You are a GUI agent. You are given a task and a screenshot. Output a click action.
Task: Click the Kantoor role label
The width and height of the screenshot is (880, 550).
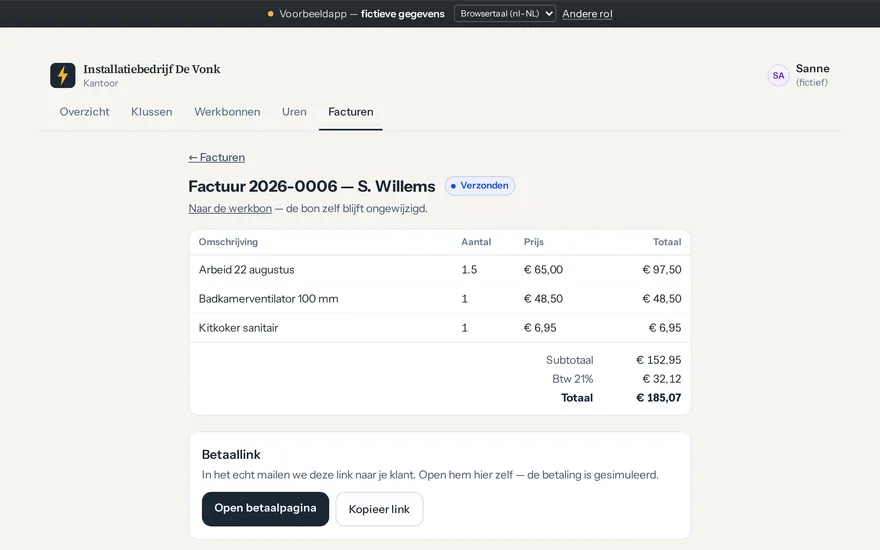coord(100,83)
